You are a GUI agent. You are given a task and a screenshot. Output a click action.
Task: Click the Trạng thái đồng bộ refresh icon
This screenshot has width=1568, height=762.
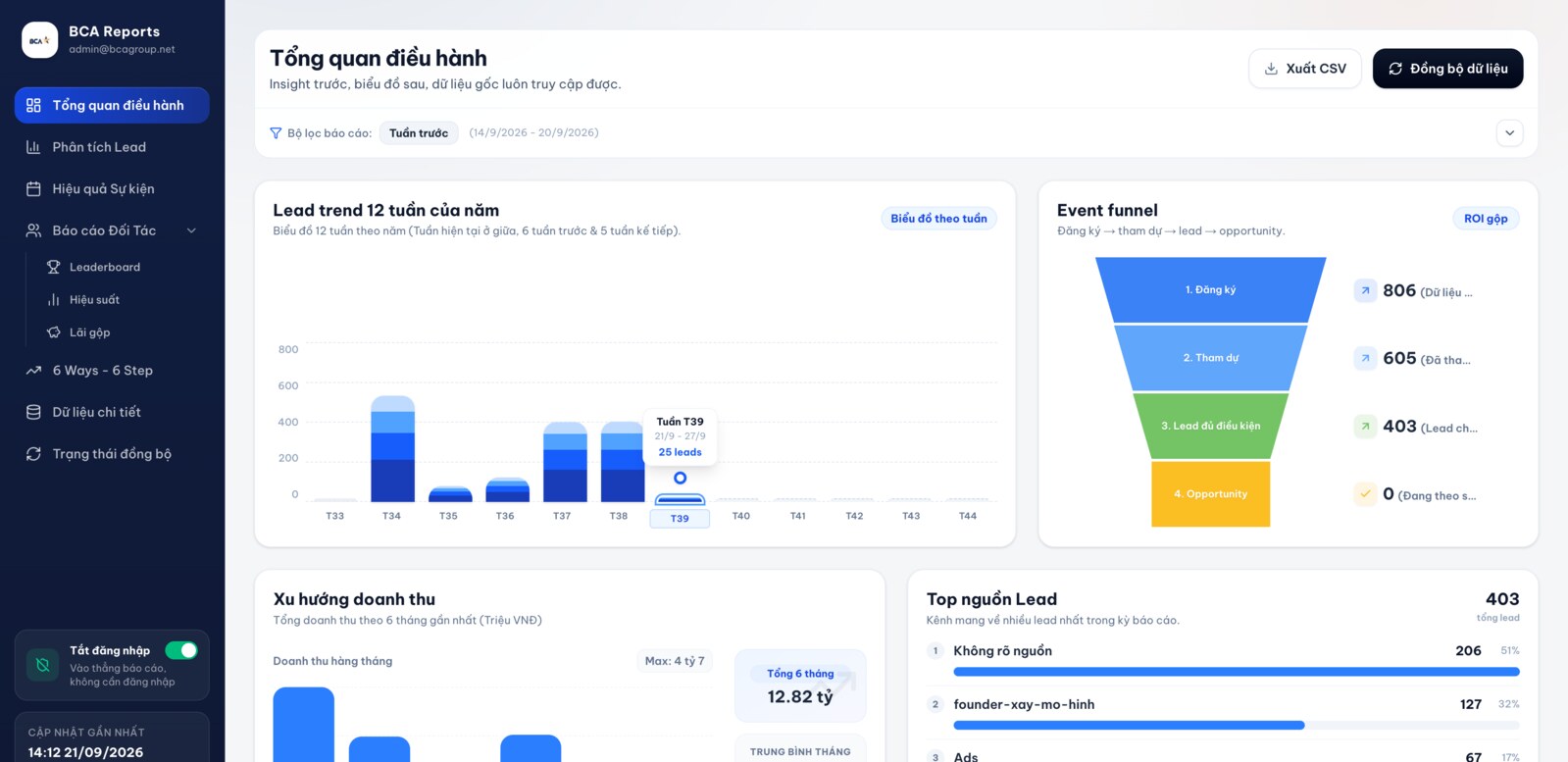33,454
